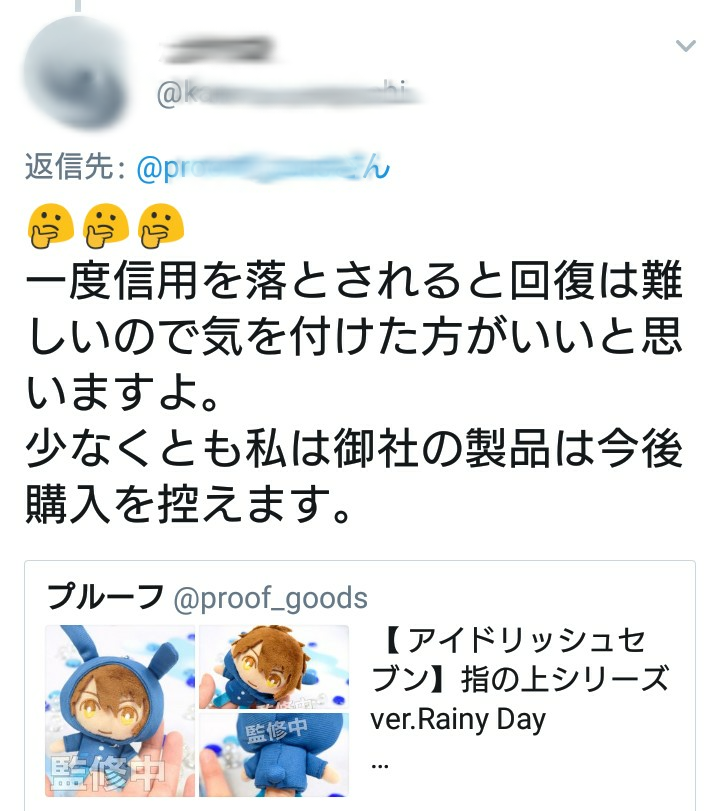Tap the ver.Rainy Day text line
This screenshot has height=811, width=720.
tap(458, 719)
